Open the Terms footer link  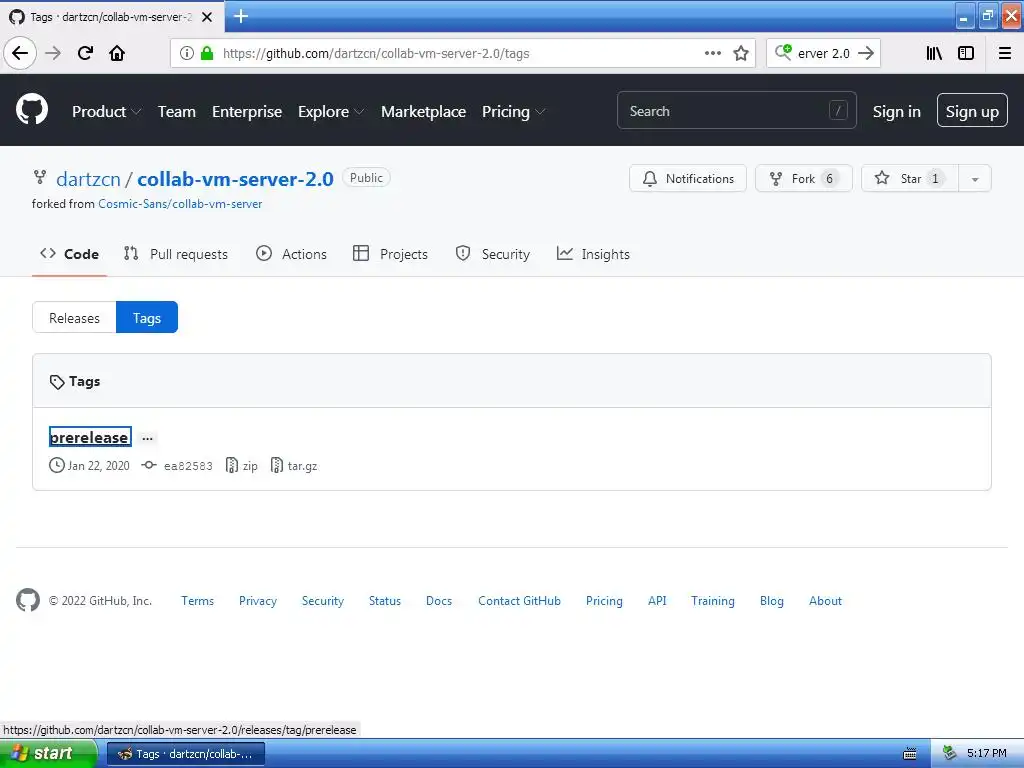(x=197, y=601)
